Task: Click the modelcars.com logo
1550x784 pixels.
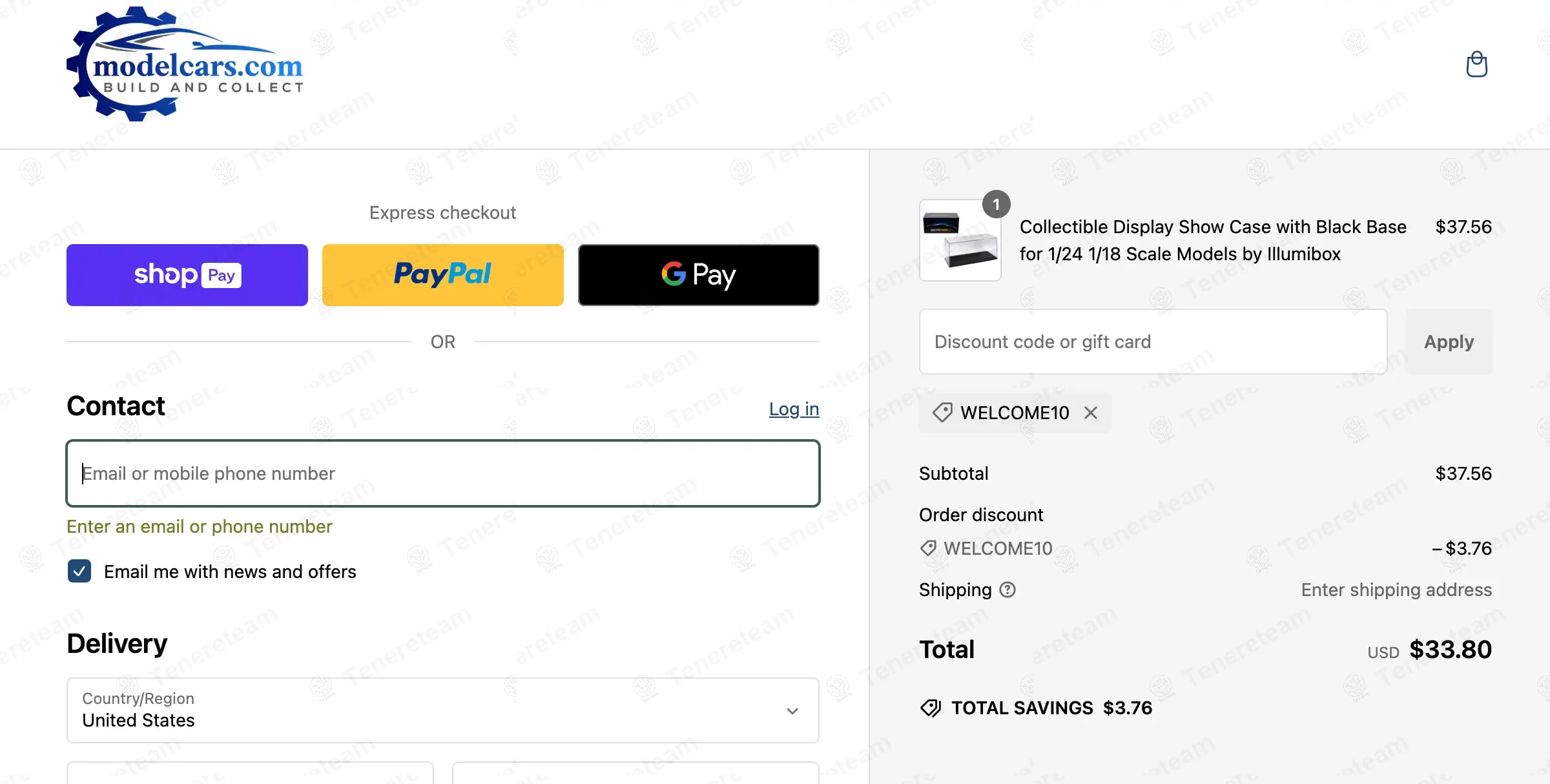Action: (x=185, y=65)
